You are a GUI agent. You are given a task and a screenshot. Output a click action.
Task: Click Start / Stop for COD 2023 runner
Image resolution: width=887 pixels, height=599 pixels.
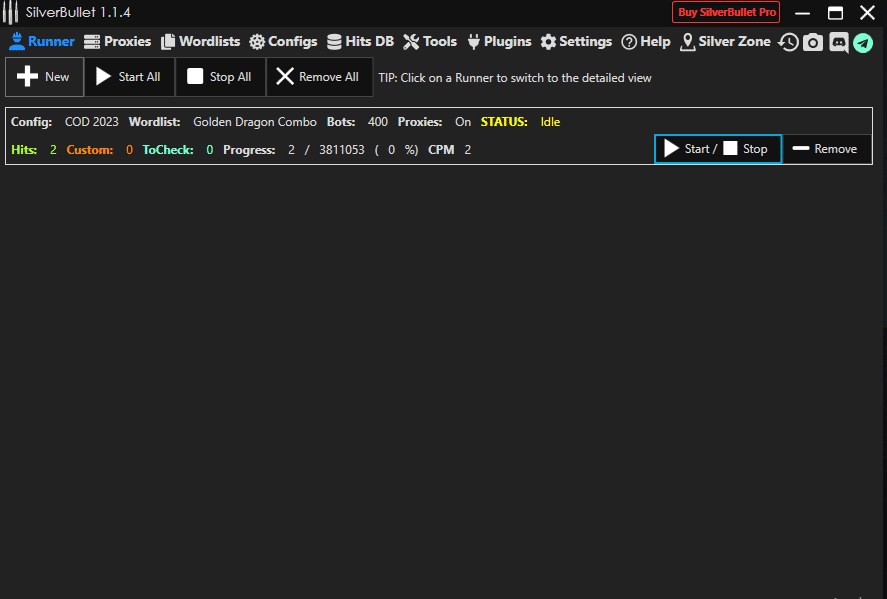click(x=718, y=149)
